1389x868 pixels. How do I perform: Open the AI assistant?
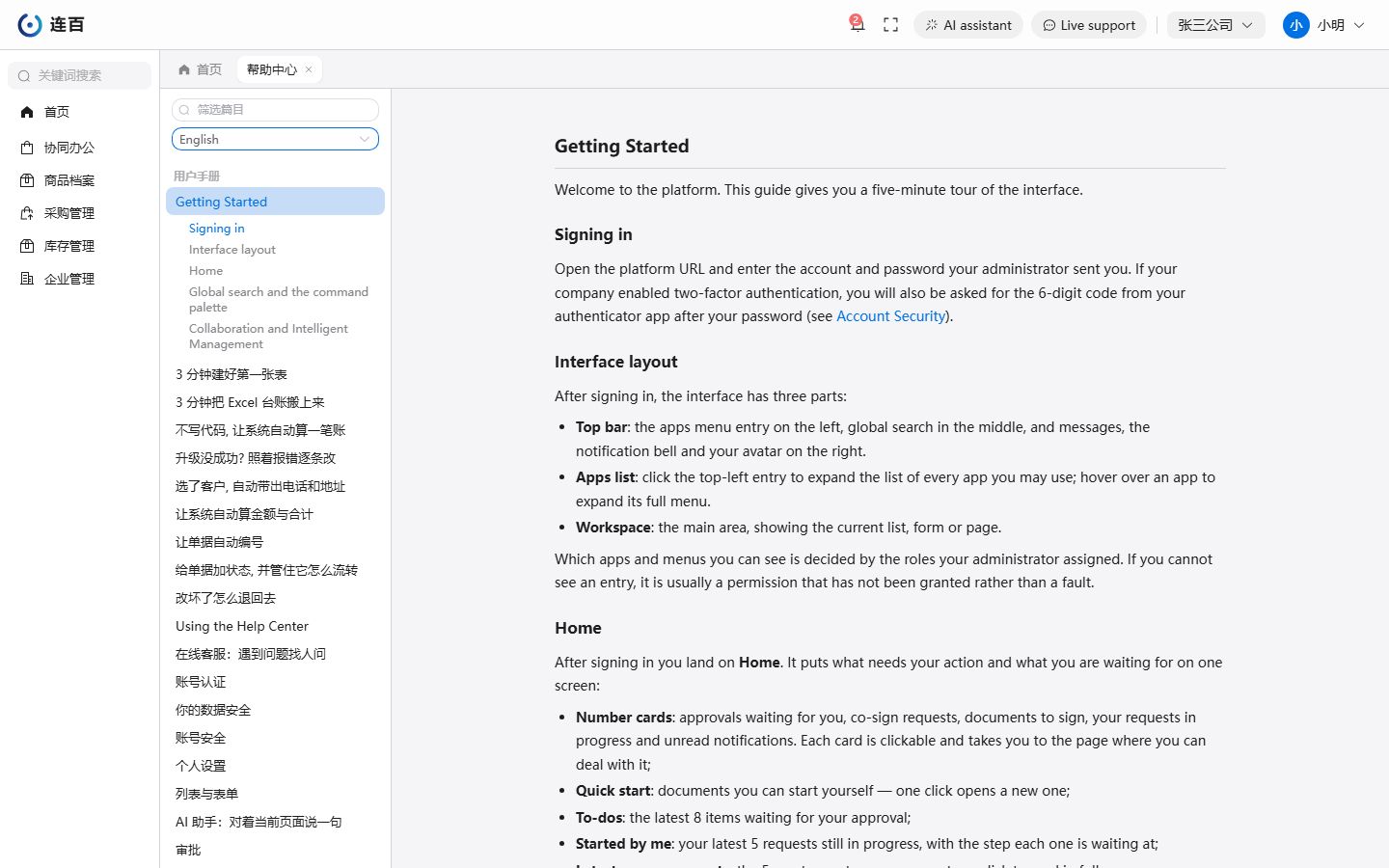coord(968,25)
